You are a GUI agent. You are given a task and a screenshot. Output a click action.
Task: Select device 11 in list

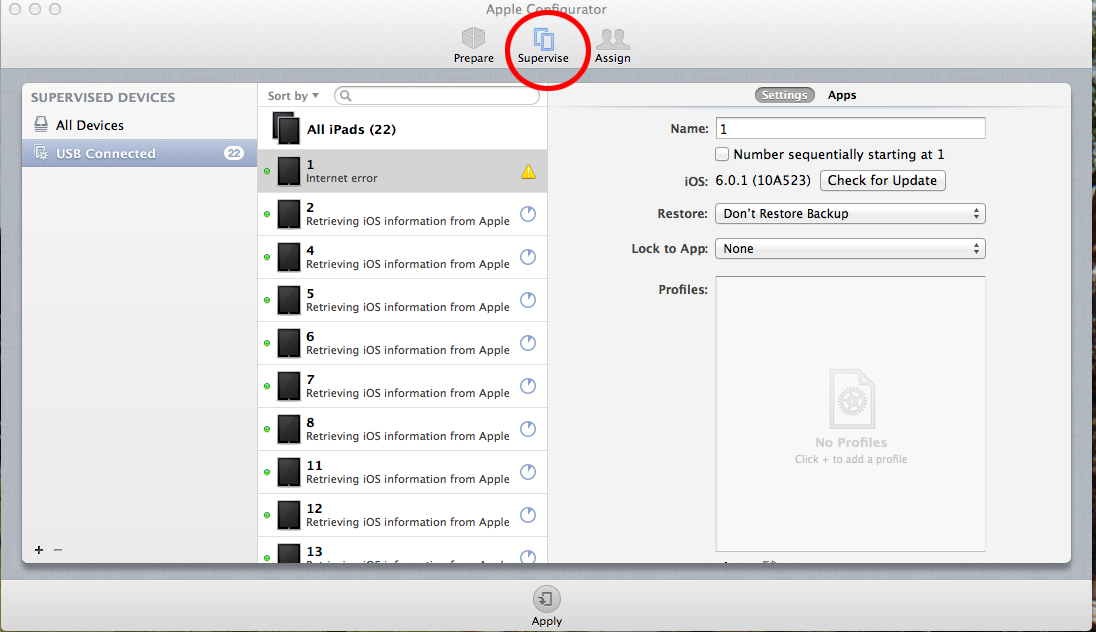tap(403, 472)
